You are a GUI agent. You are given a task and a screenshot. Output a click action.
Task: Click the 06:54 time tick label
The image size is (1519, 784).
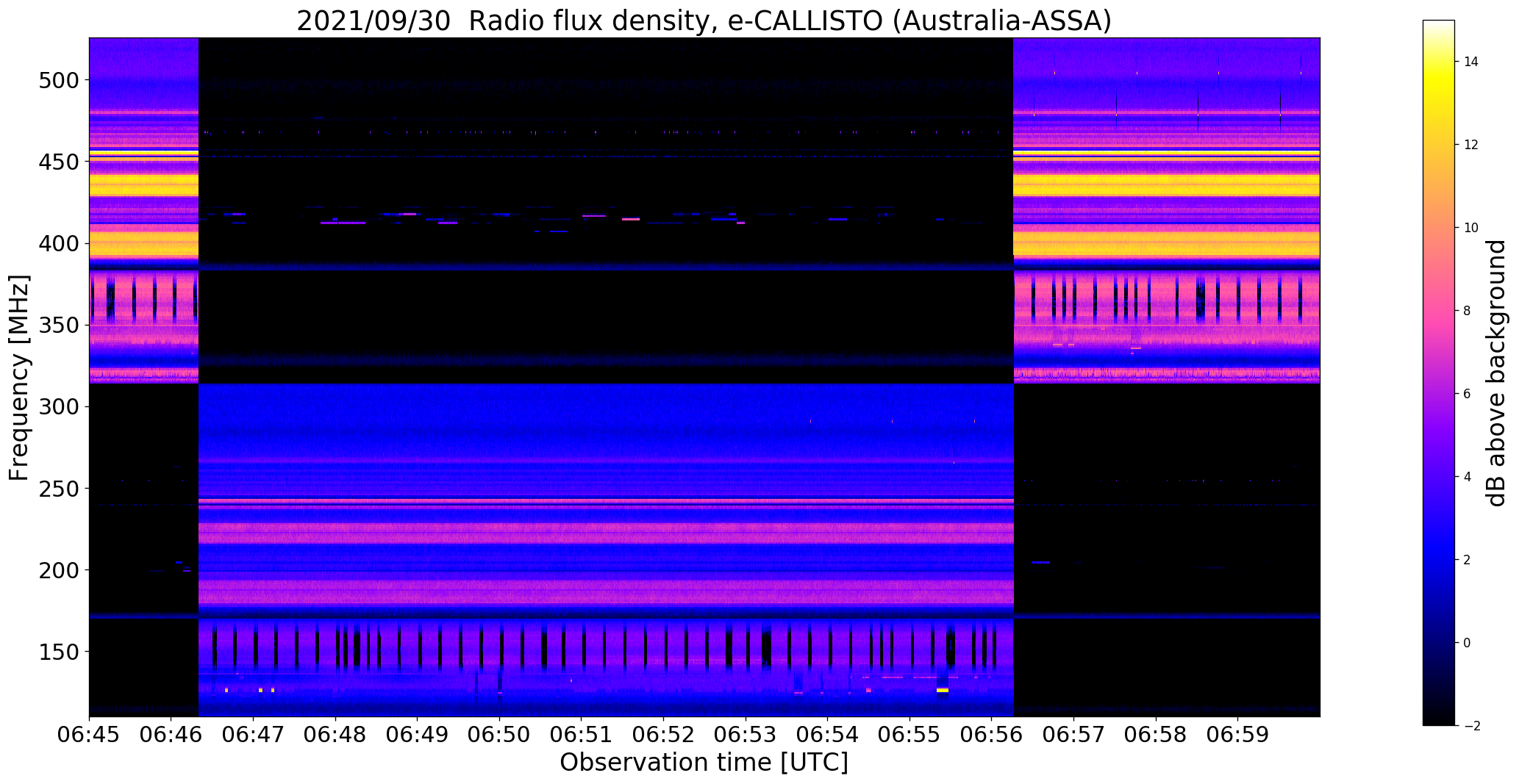tap(827, 736)
